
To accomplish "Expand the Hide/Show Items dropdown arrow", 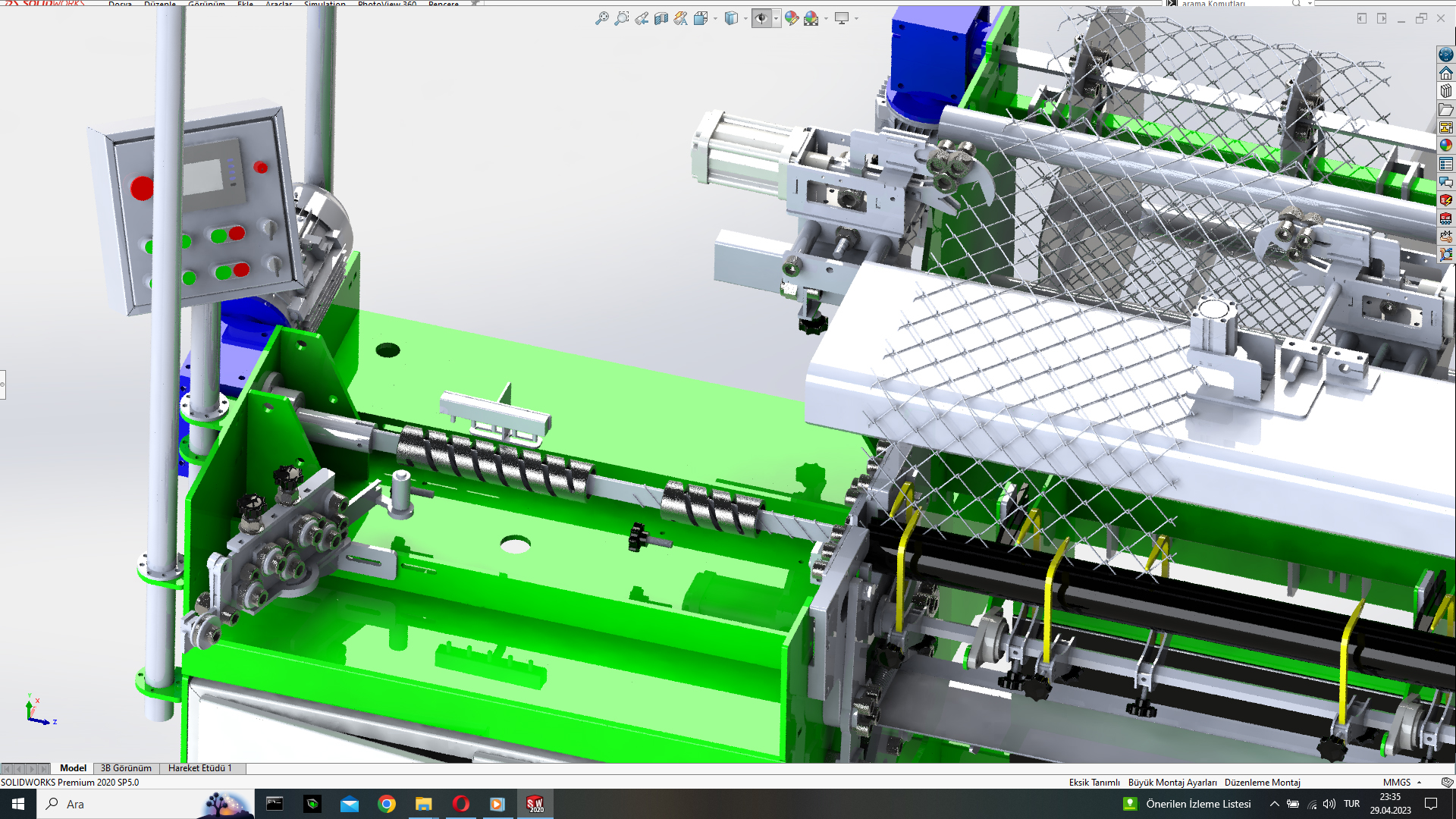I will coord(776,18).
